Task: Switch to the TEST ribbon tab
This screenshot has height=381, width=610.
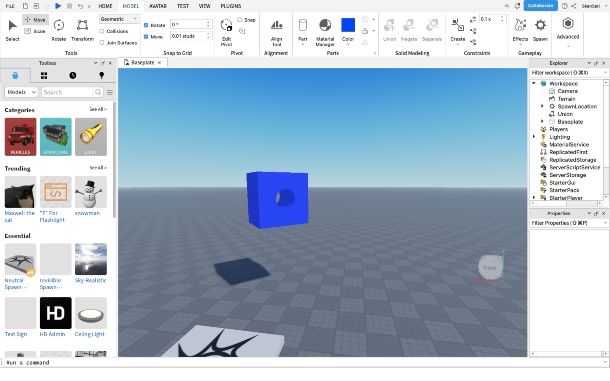Action: tap(183, 6)
